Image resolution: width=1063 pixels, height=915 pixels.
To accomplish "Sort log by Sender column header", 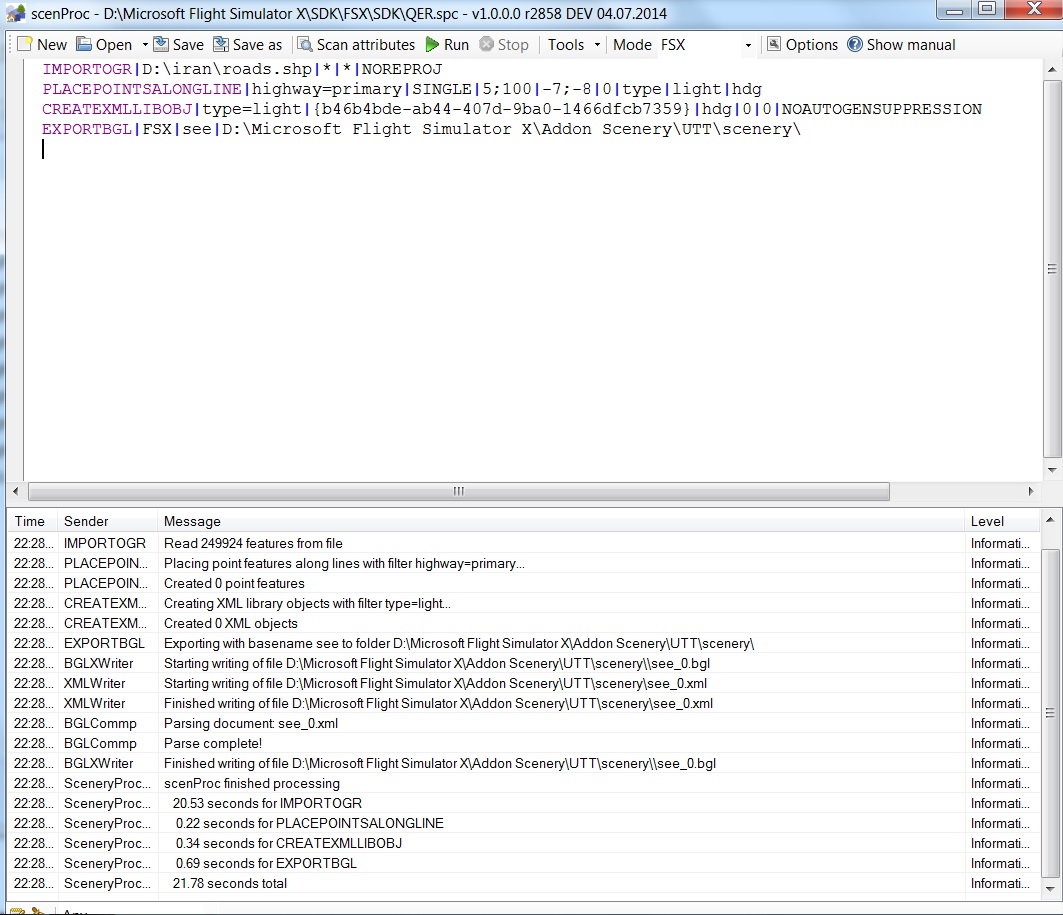I will coord(107,521).
